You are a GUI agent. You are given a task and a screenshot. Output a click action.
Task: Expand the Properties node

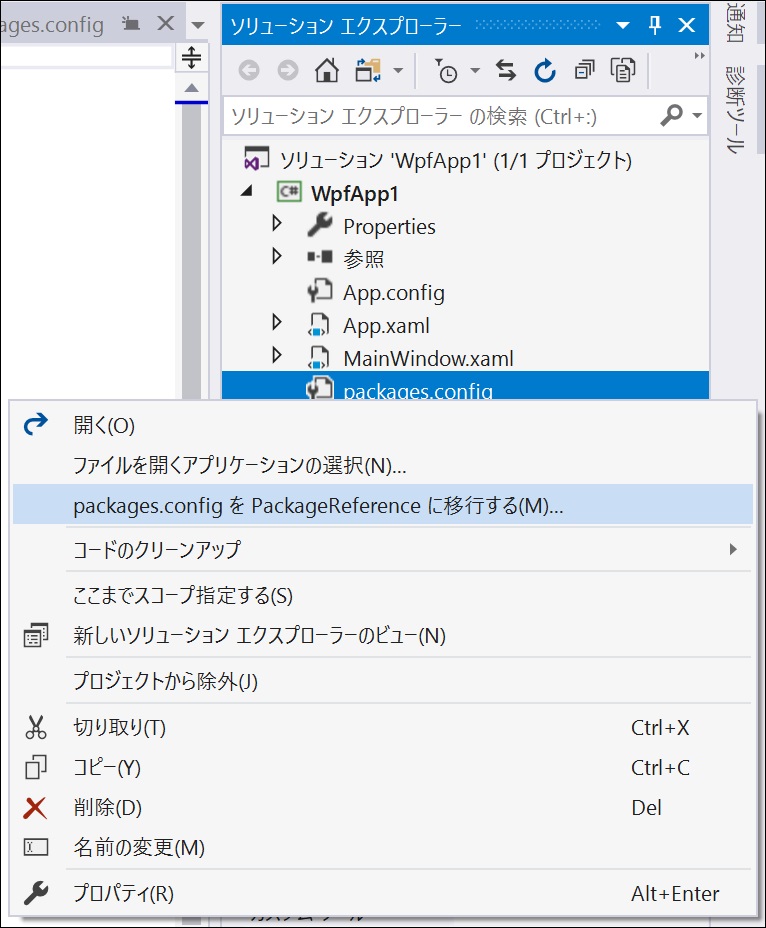pos(276,223)
